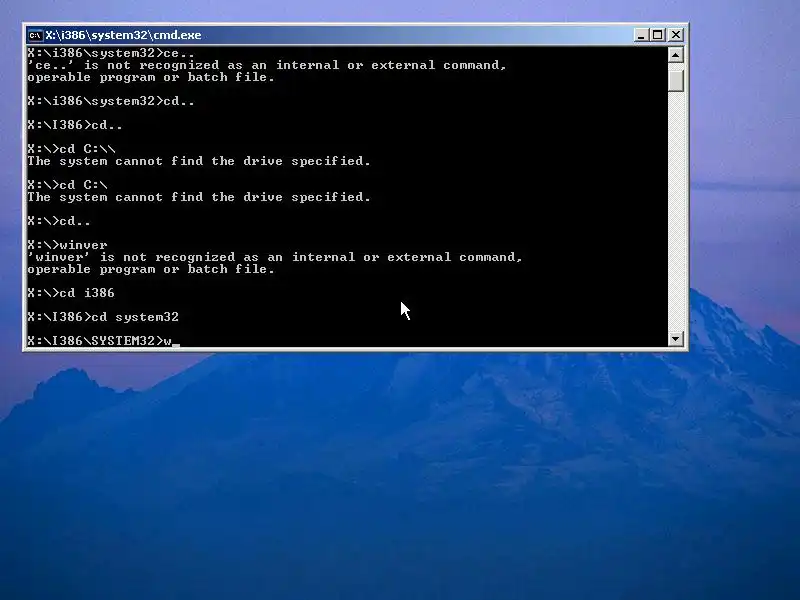Viewport: 800px width, 600px height.
Task: Close the cmd.exe console window
Action: (676, 35)
